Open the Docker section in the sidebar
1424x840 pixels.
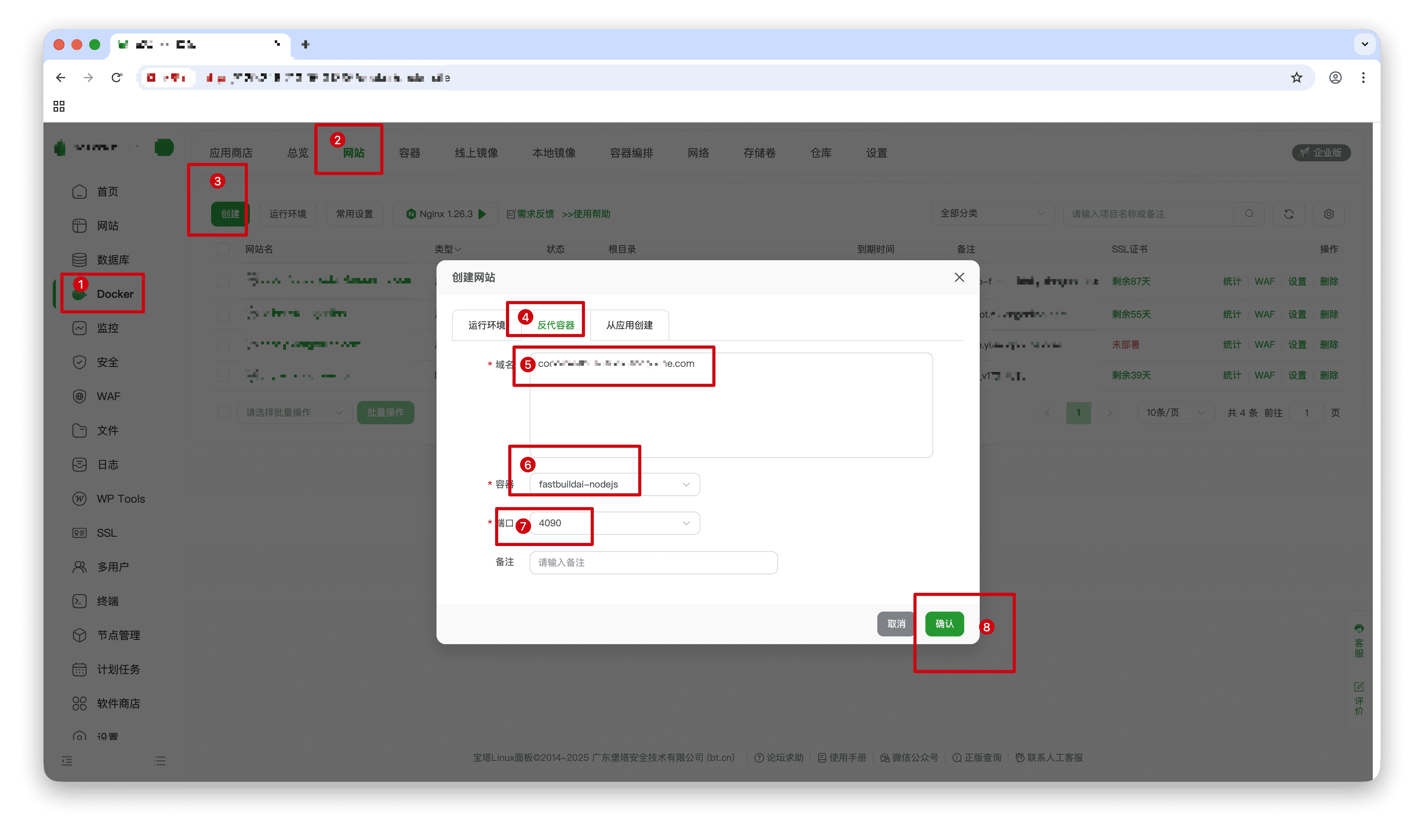tap(102, 293)
